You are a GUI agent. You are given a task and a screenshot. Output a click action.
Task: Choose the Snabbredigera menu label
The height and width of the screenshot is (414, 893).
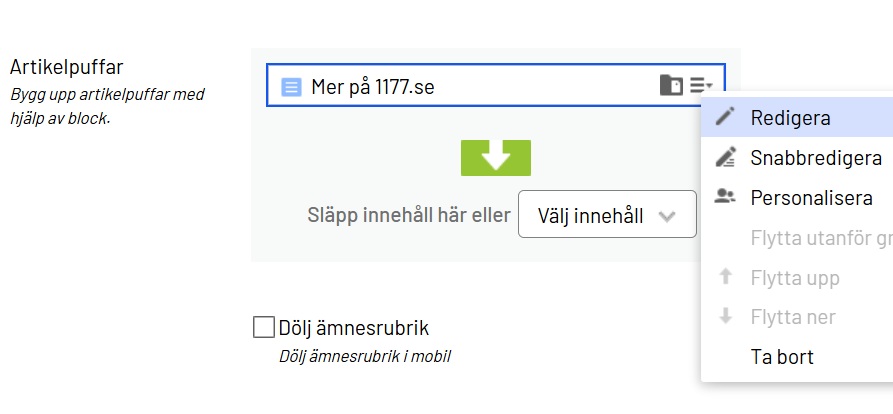[x=816, y=158]
